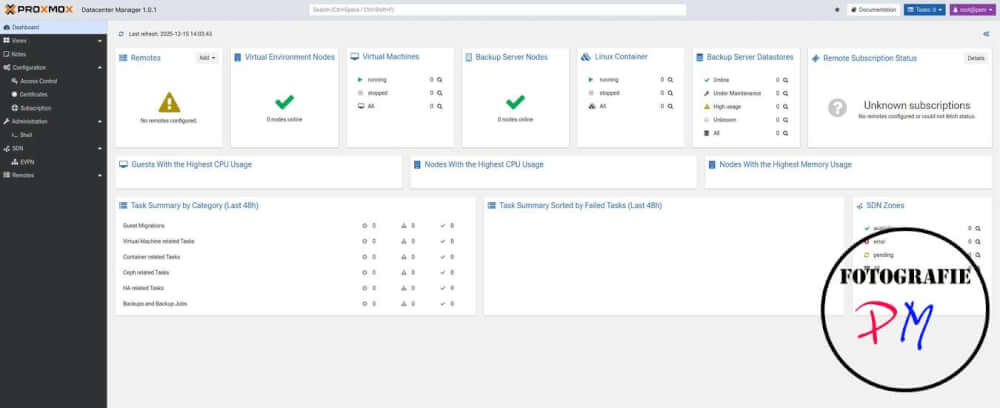Click the Virtual Machine related Tasks row

pyautogui.click(x=295, y=241)
